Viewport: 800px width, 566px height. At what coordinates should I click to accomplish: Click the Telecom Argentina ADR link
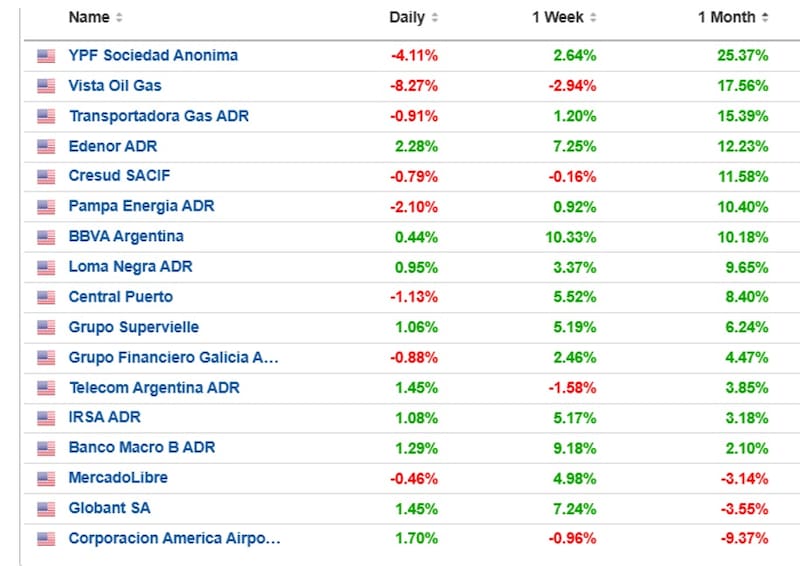point(153,388)
